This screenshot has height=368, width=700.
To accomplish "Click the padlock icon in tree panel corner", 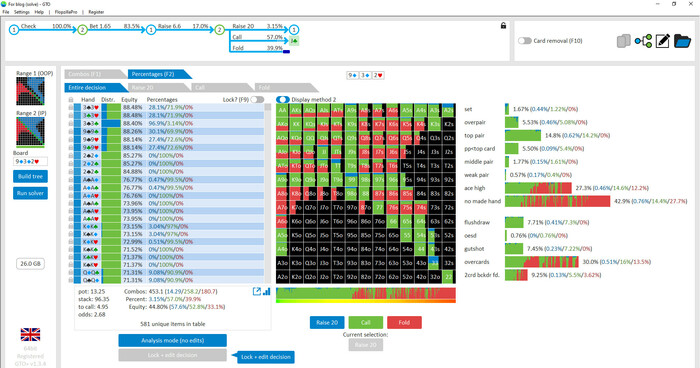I will (x=503, y=26).
